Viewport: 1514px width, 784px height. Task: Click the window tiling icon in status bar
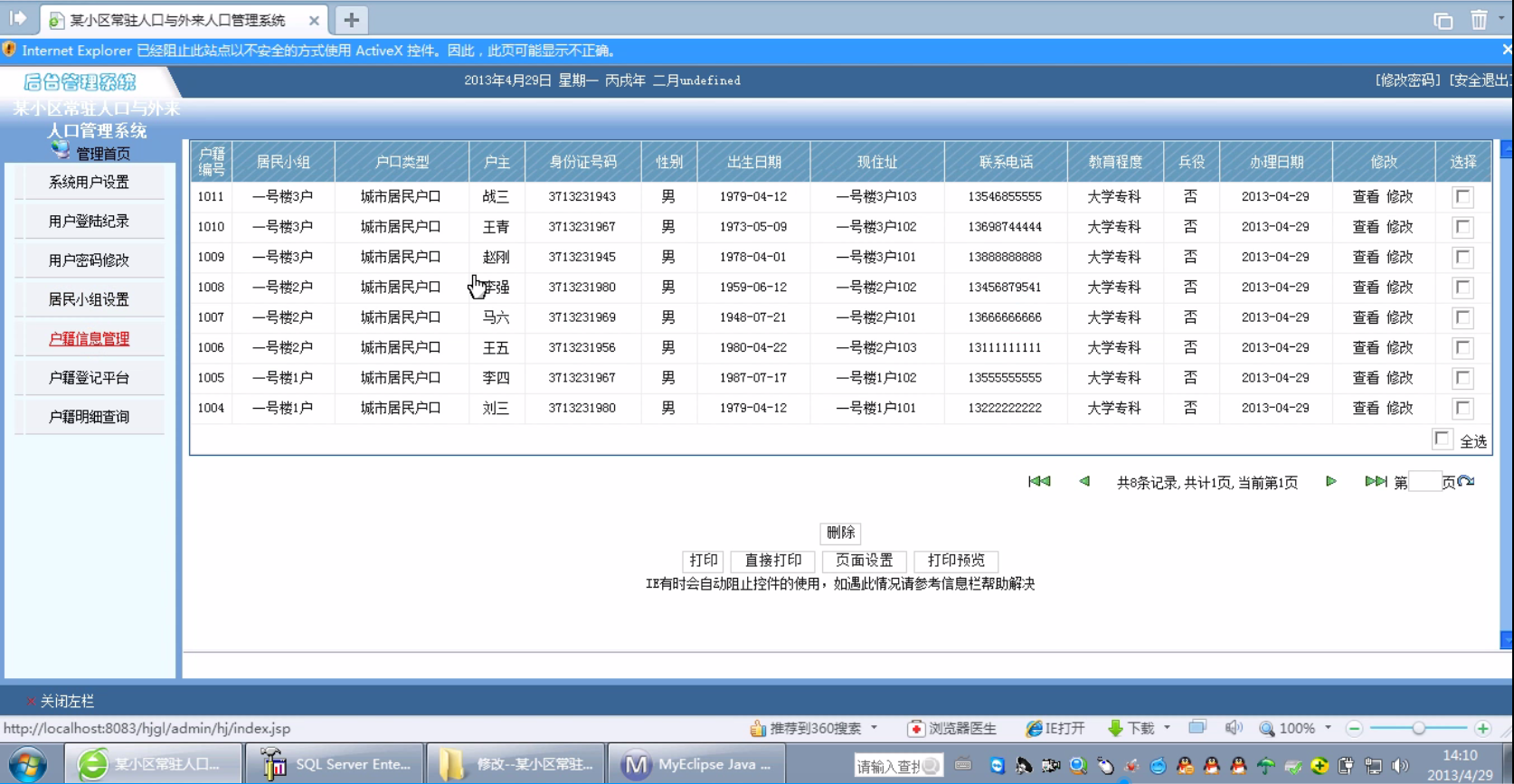(x=1197, y=727)
